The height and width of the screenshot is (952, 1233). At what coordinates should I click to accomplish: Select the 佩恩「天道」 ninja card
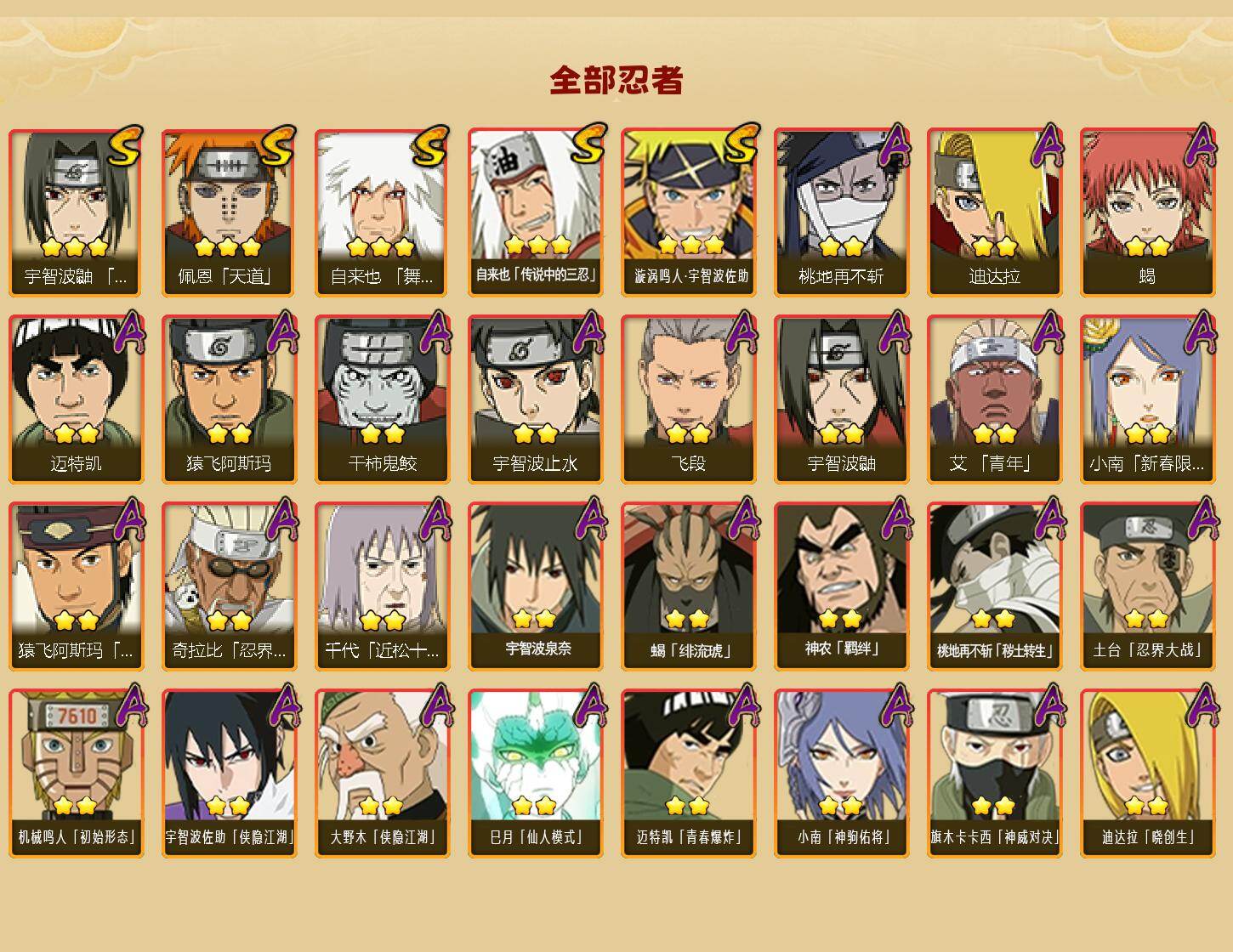229,212
